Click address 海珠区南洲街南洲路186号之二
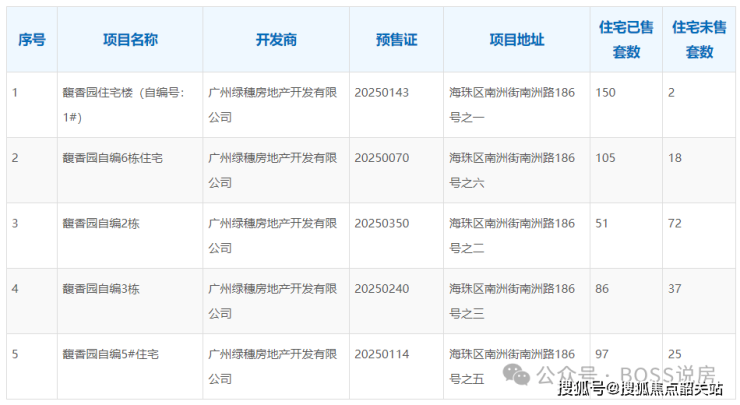 tap(512, 236)
